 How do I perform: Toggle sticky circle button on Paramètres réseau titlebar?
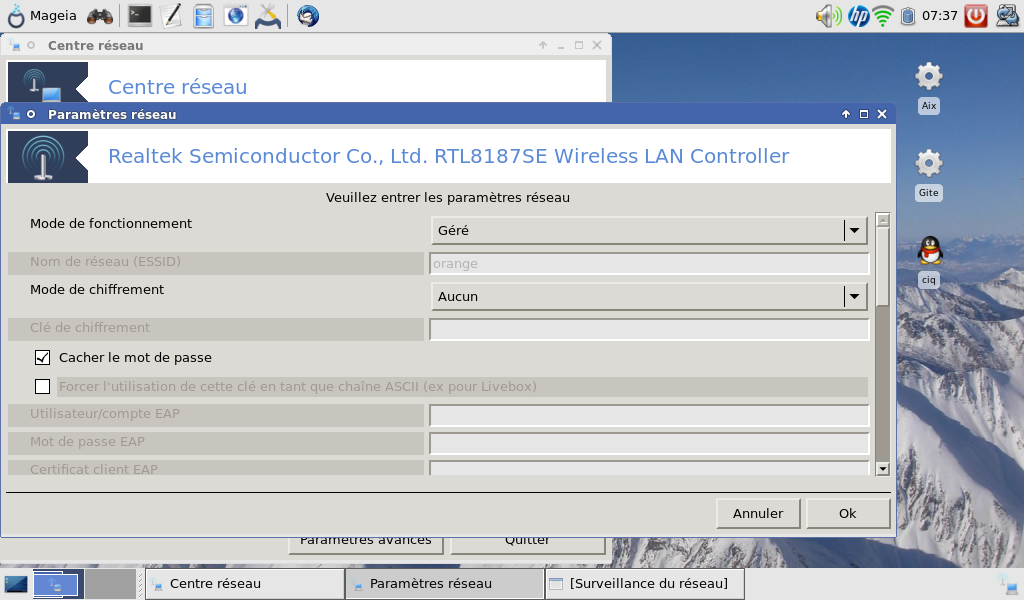(31, 114)
